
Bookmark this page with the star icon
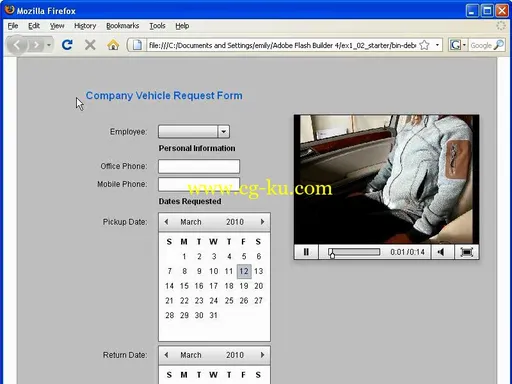click(424, 45)
